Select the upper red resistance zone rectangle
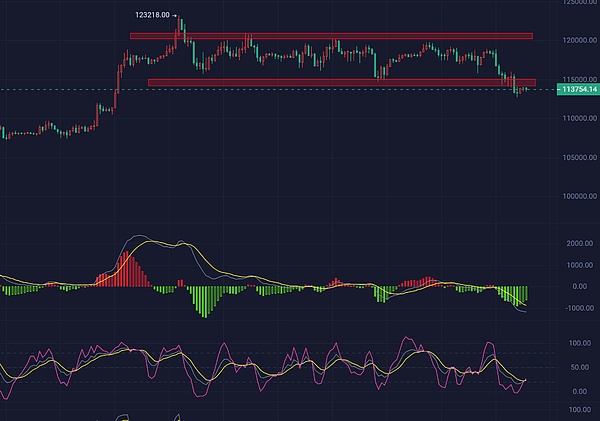The image size is (600, 421). coord(330,36)
